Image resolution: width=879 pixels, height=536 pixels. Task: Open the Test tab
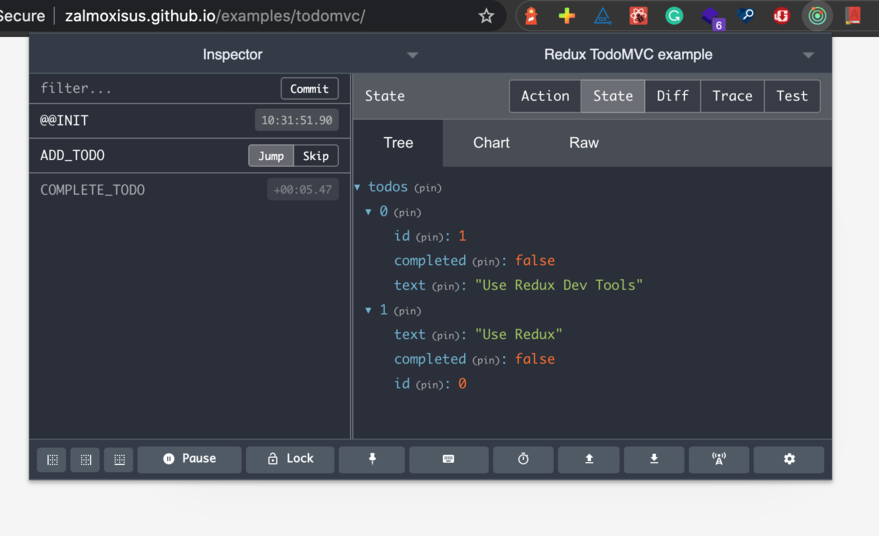click(x=792, y=96)
